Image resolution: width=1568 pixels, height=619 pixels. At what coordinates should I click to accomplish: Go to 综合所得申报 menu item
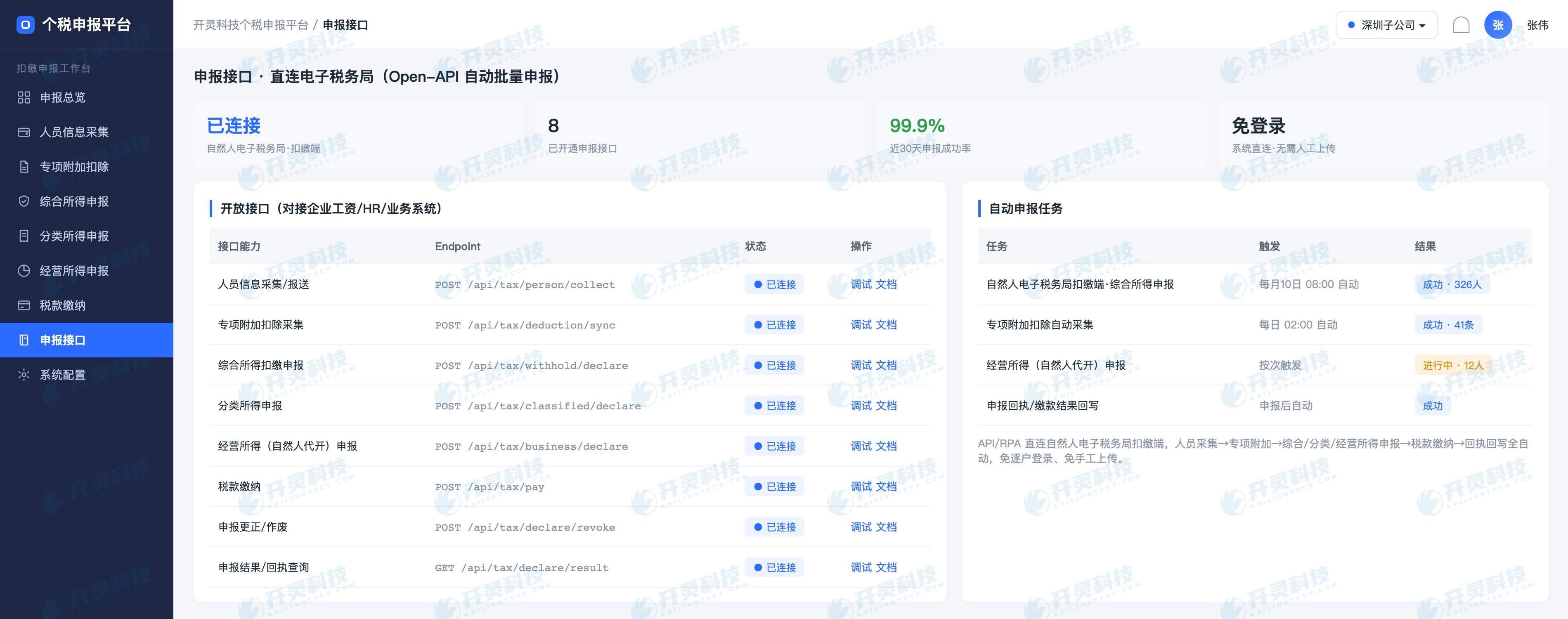[x=86, y=201]
